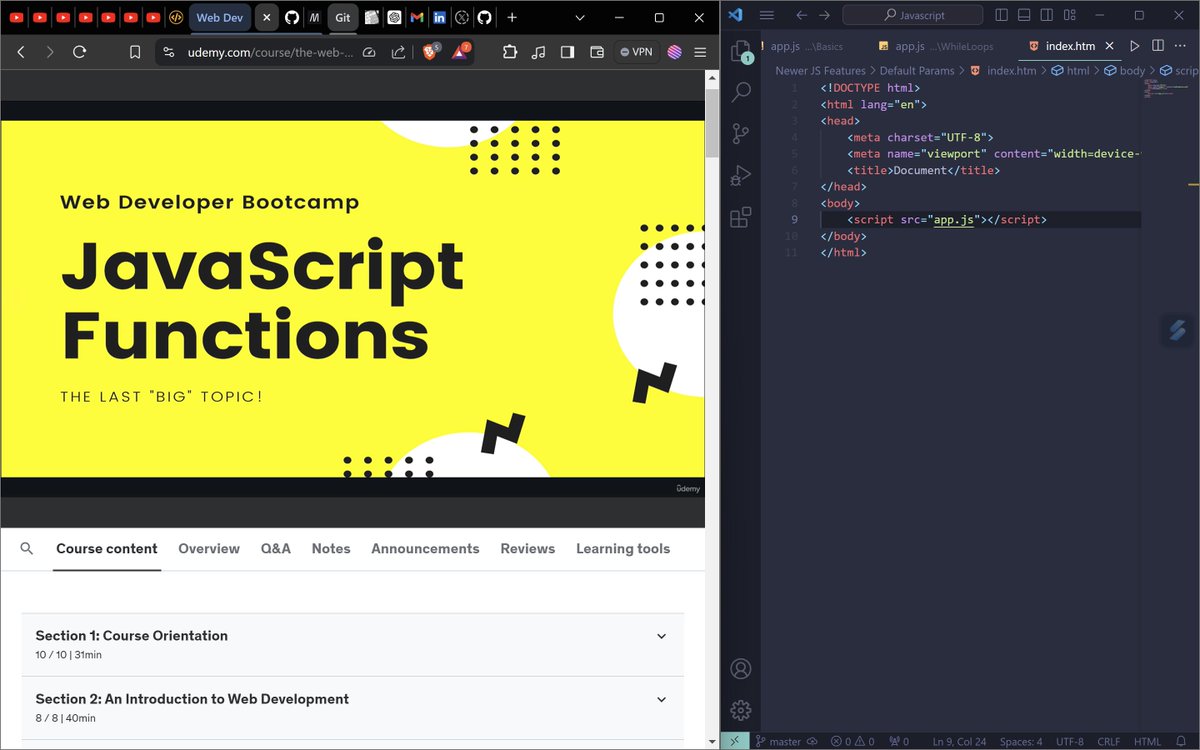Change CRLF line ending setting
Image resolution: width=1200 pixels, height=750 pixels.
[x=1109, y=741]
